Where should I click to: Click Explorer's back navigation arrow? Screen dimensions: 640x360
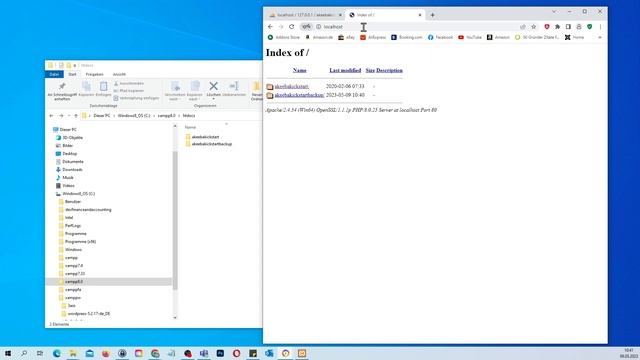(51, 116)
